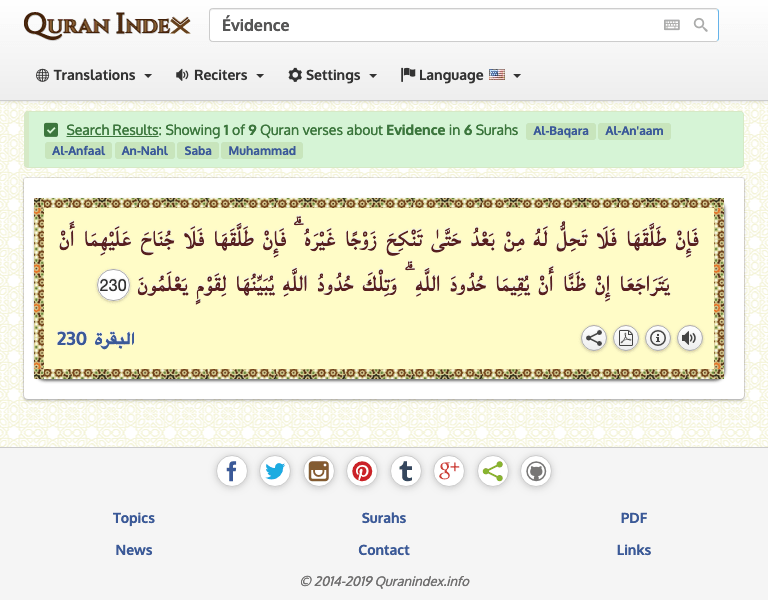Screen dimensions: 768x600
Task: Click the green share icon in footer
Action: pyautogui.click(x=493, y=471)
